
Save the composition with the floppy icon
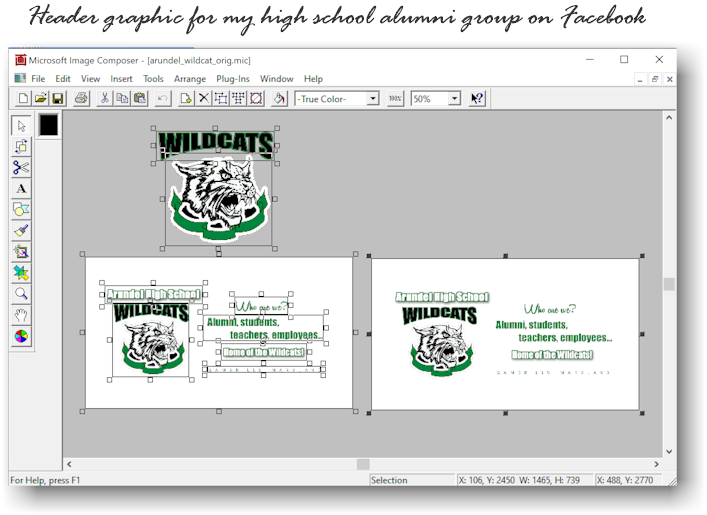click(58, 98)
